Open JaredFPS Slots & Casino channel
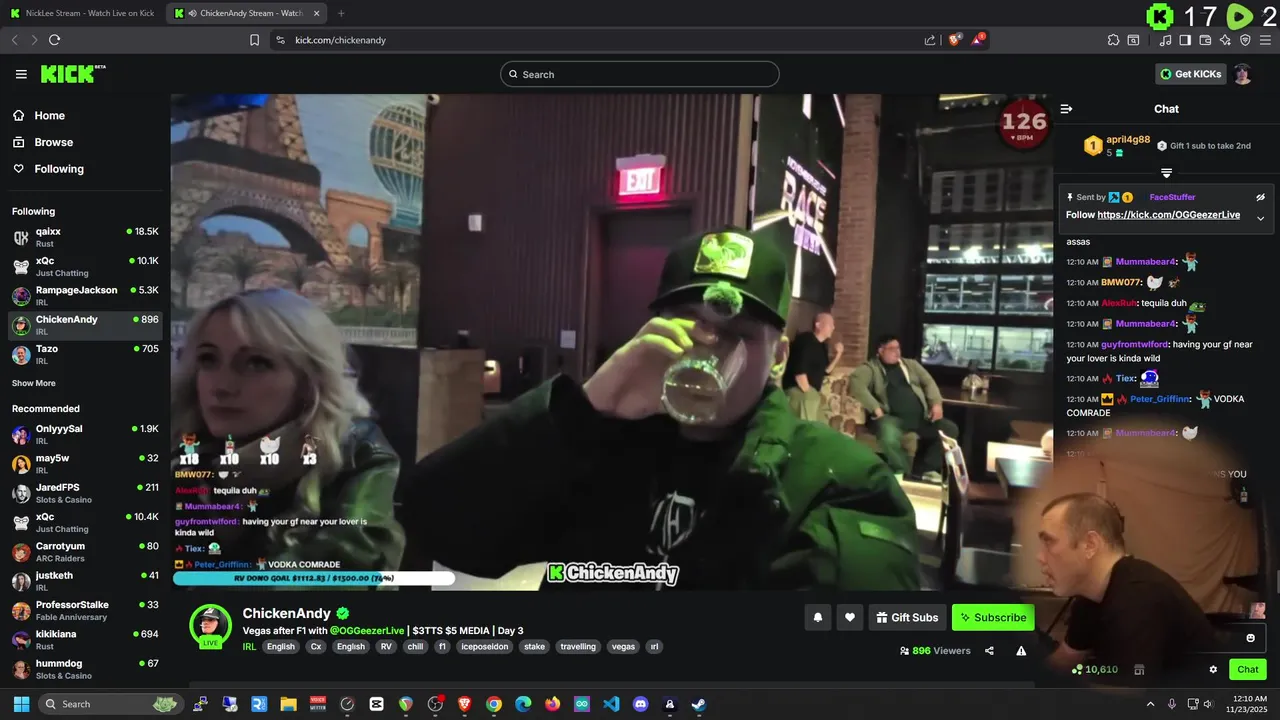 pyautogui.click(x=85, y=493)
